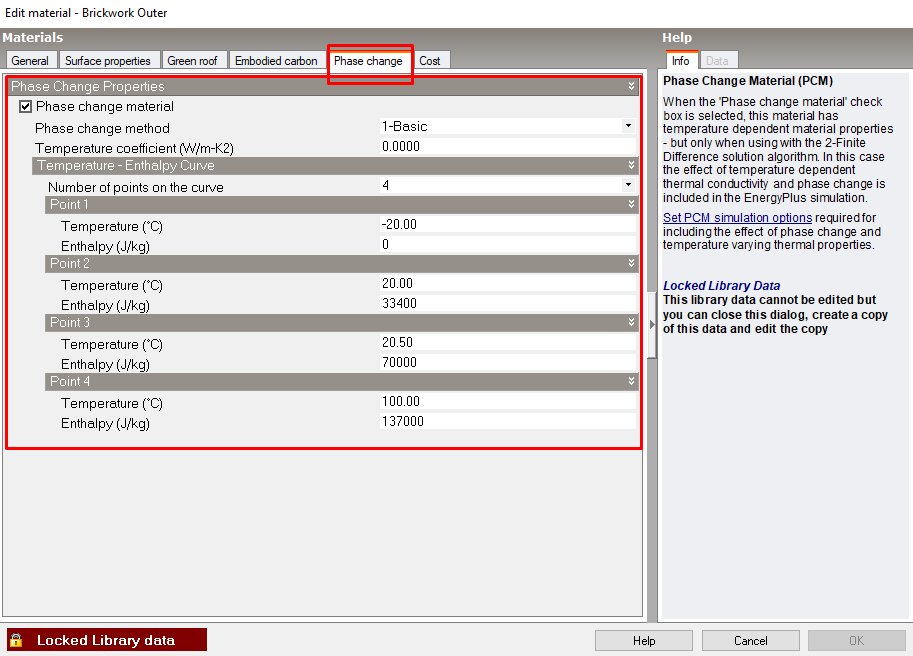This screenshot has width=913, height=656.
Task: Click the Point 3 Temperature field showing 20.50
Action: click(508, 342)
